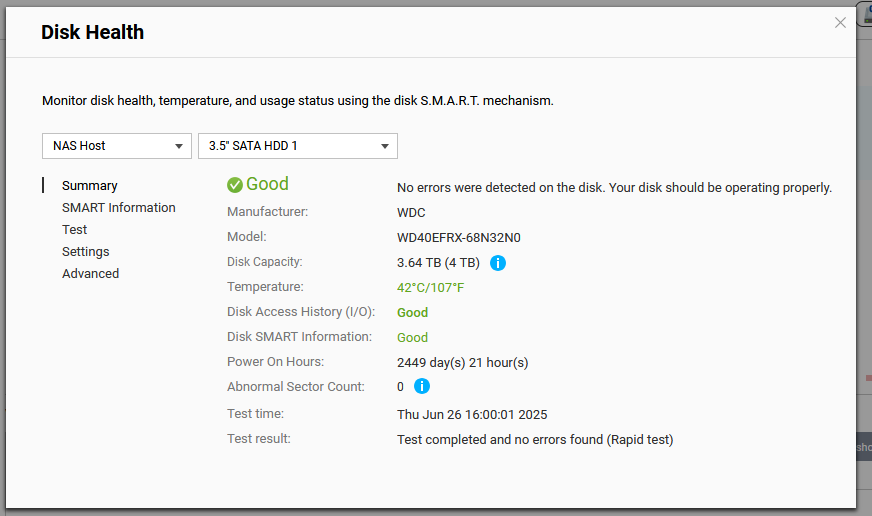Open the Test section
872x516 pixels.
(x=75, y=230)
